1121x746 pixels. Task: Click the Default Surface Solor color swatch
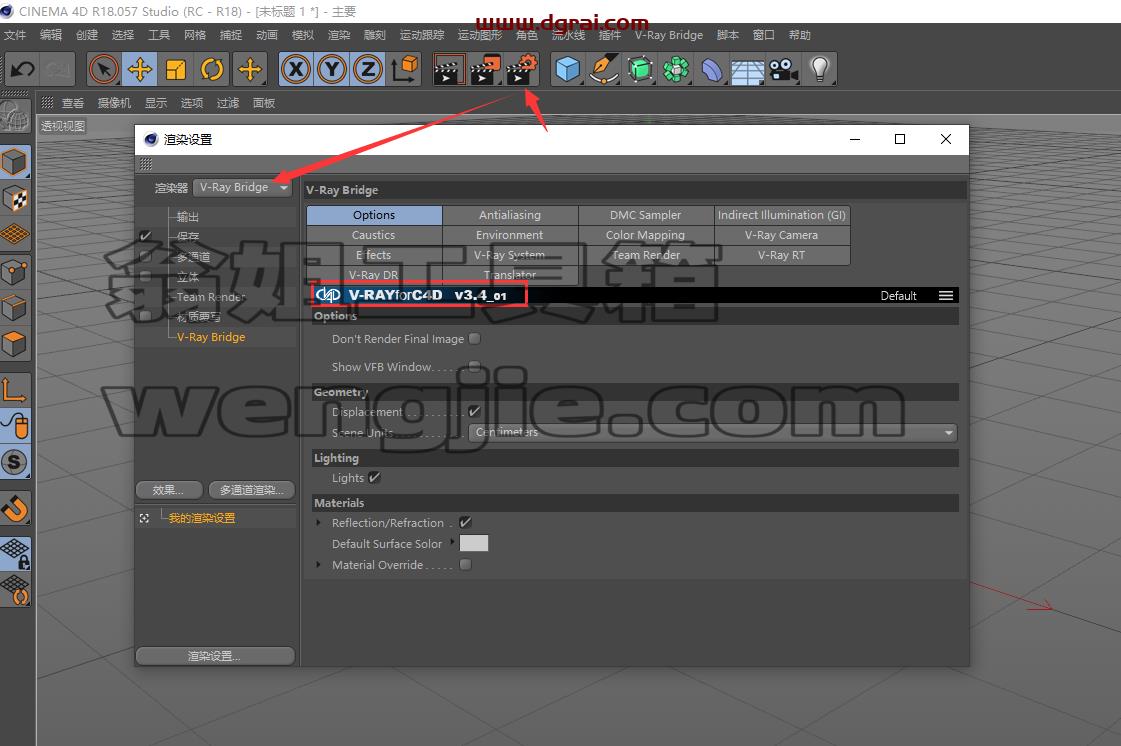coord(473,543)
